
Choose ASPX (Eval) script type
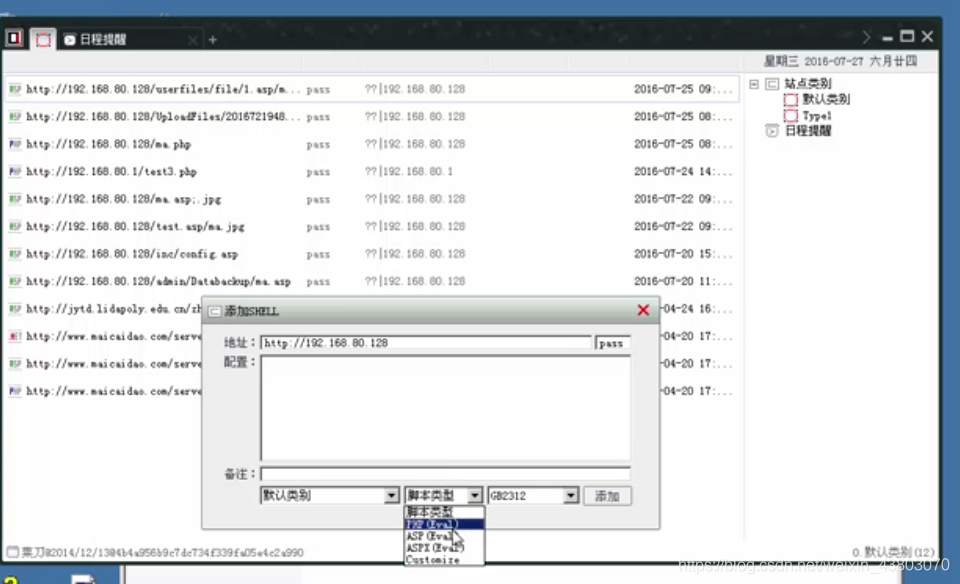(x=444, y=548)
